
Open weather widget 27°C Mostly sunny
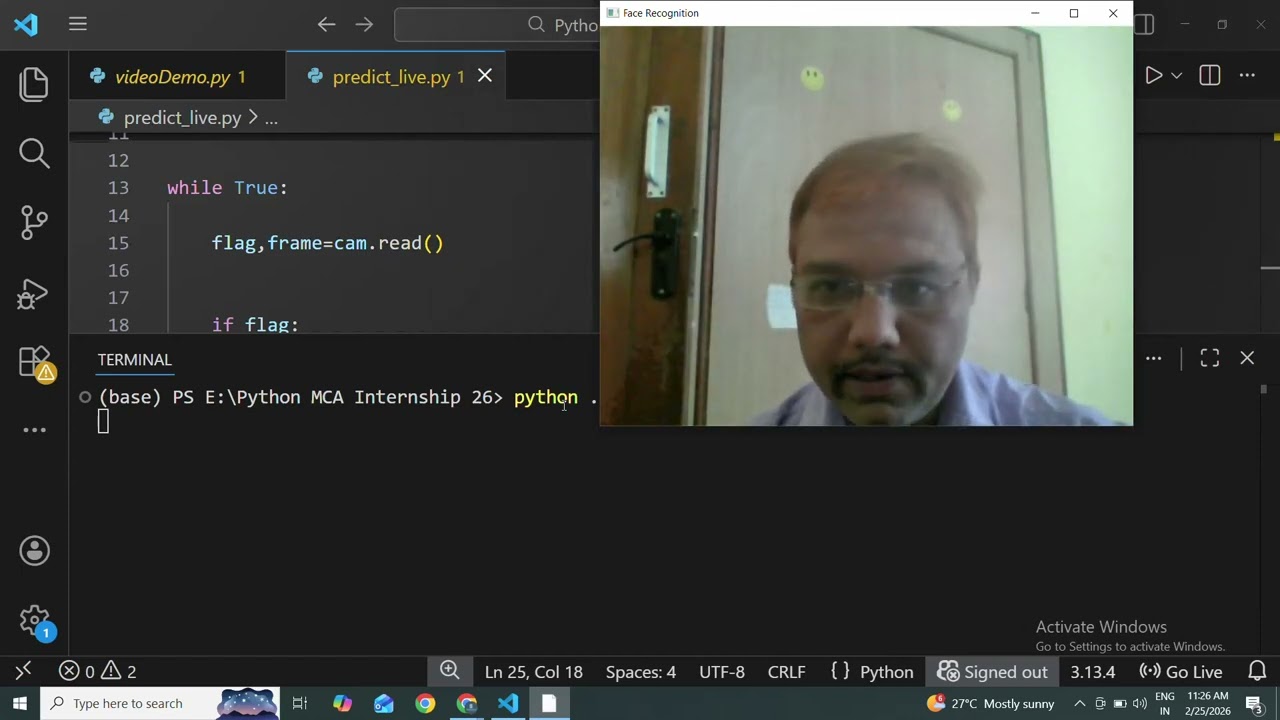(991, 703)
